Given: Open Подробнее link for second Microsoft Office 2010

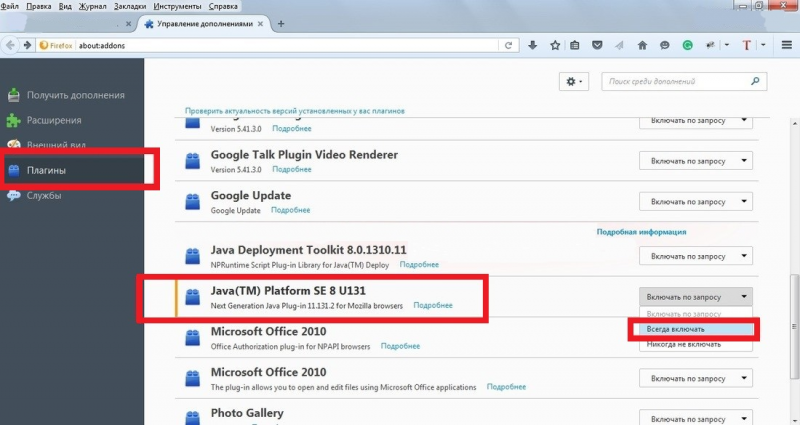Looking at the screenshot, I should [506, 387].
